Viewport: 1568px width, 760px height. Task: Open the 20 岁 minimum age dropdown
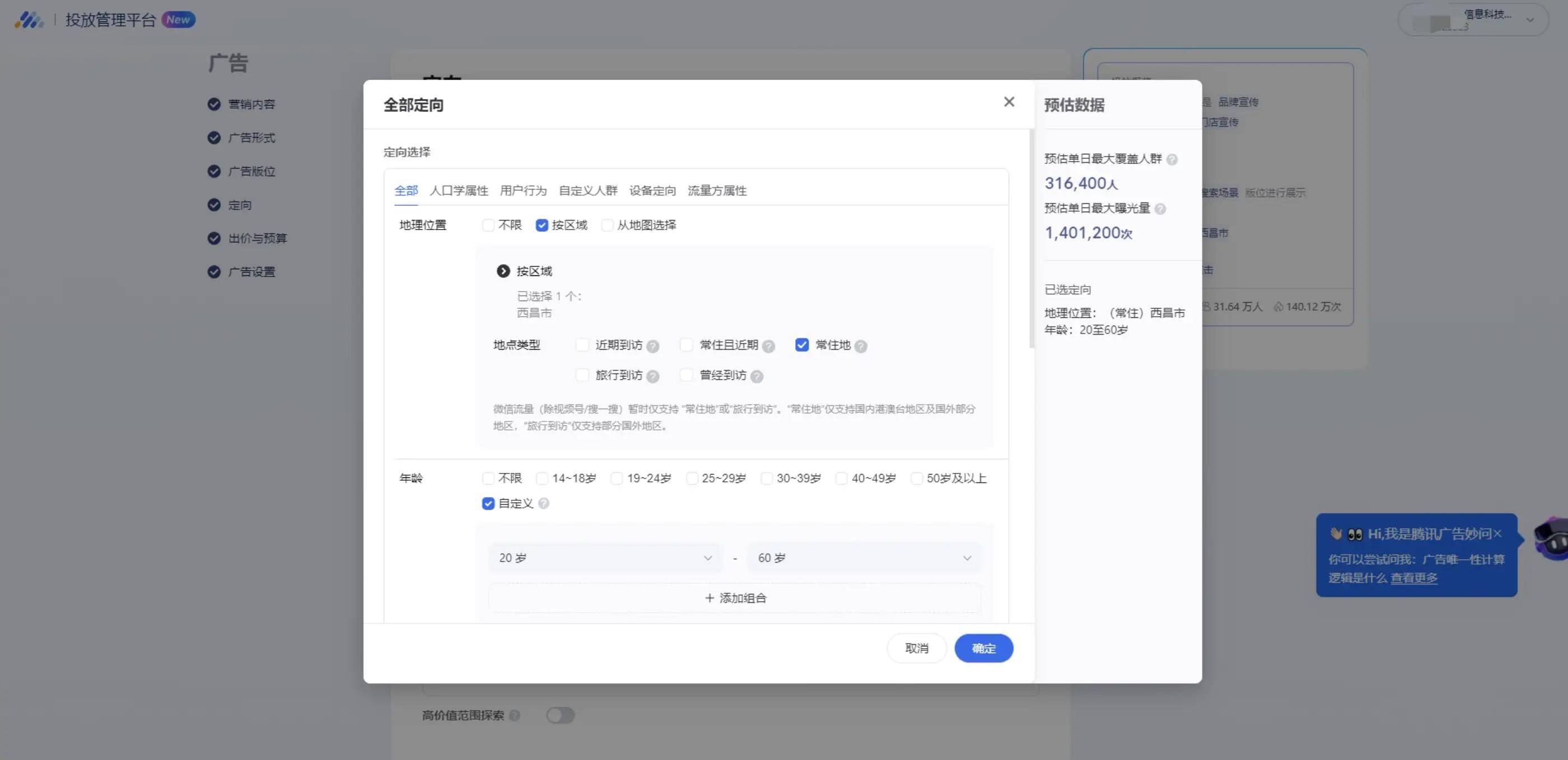(x=605, y=558)
